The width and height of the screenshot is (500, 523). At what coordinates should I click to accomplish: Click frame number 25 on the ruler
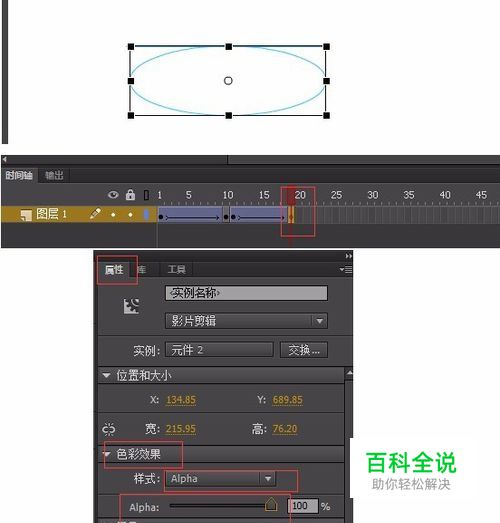point(336,195)
